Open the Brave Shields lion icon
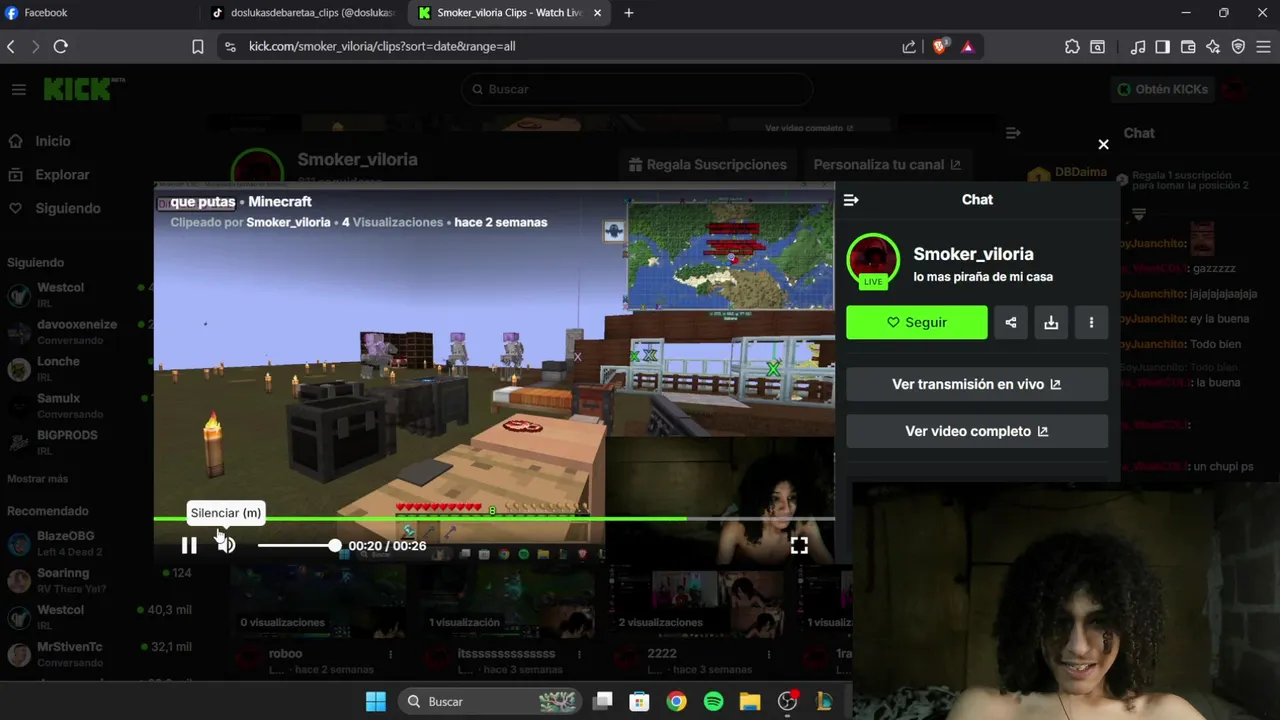1280x720 pixels. tap(940, 46)
